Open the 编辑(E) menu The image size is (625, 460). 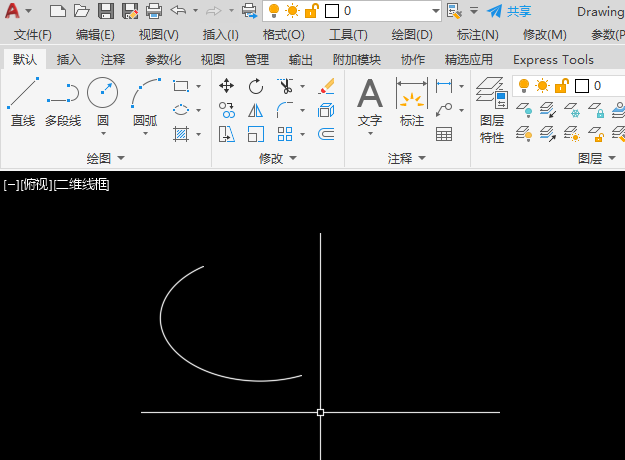95,35
